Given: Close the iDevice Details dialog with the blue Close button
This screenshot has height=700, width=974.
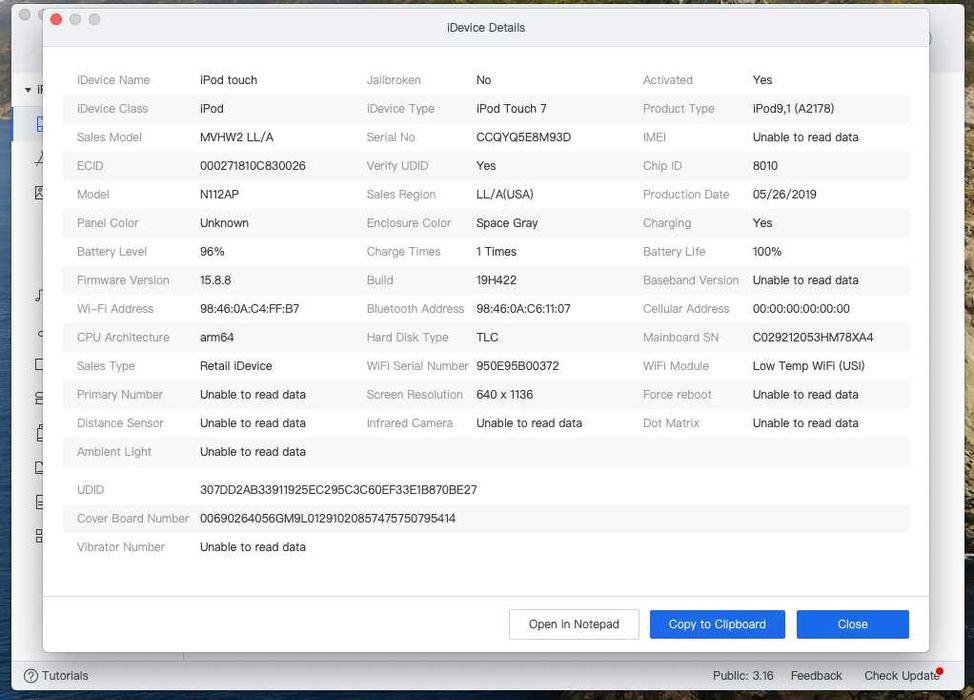Looking at the screenshot, I should (852, 624).
